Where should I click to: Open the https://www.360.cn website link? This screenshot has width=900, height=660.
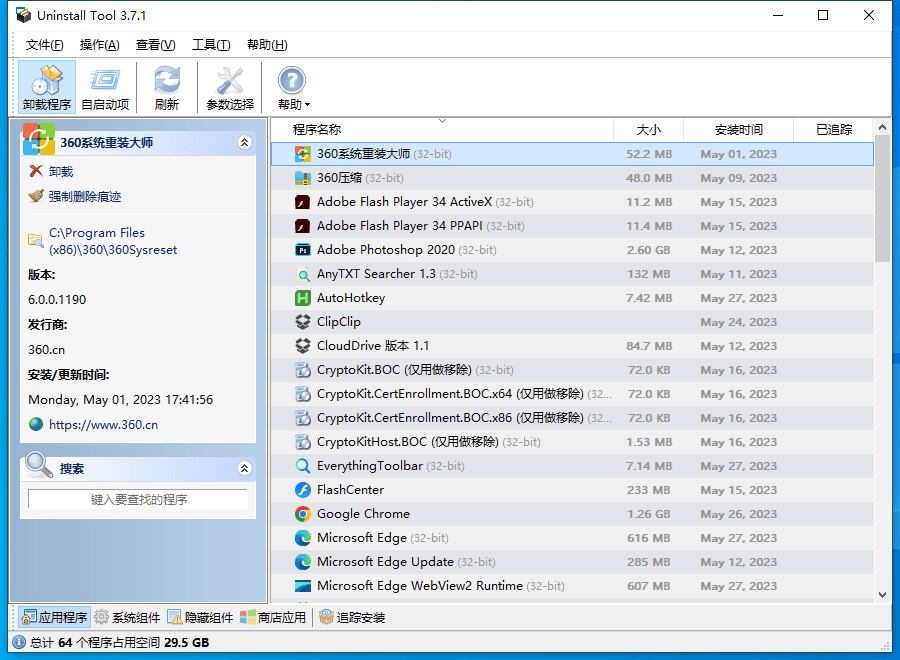(x=103, y=425)
